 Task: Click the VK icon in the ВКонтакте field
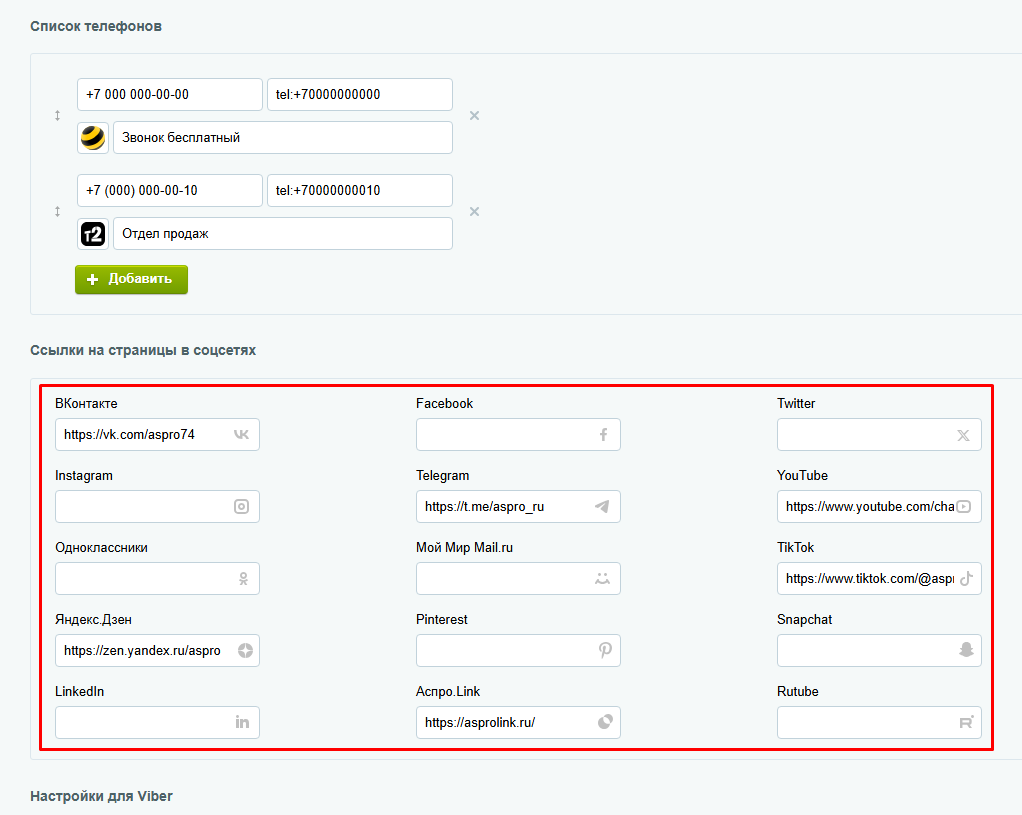click(241, 434)
